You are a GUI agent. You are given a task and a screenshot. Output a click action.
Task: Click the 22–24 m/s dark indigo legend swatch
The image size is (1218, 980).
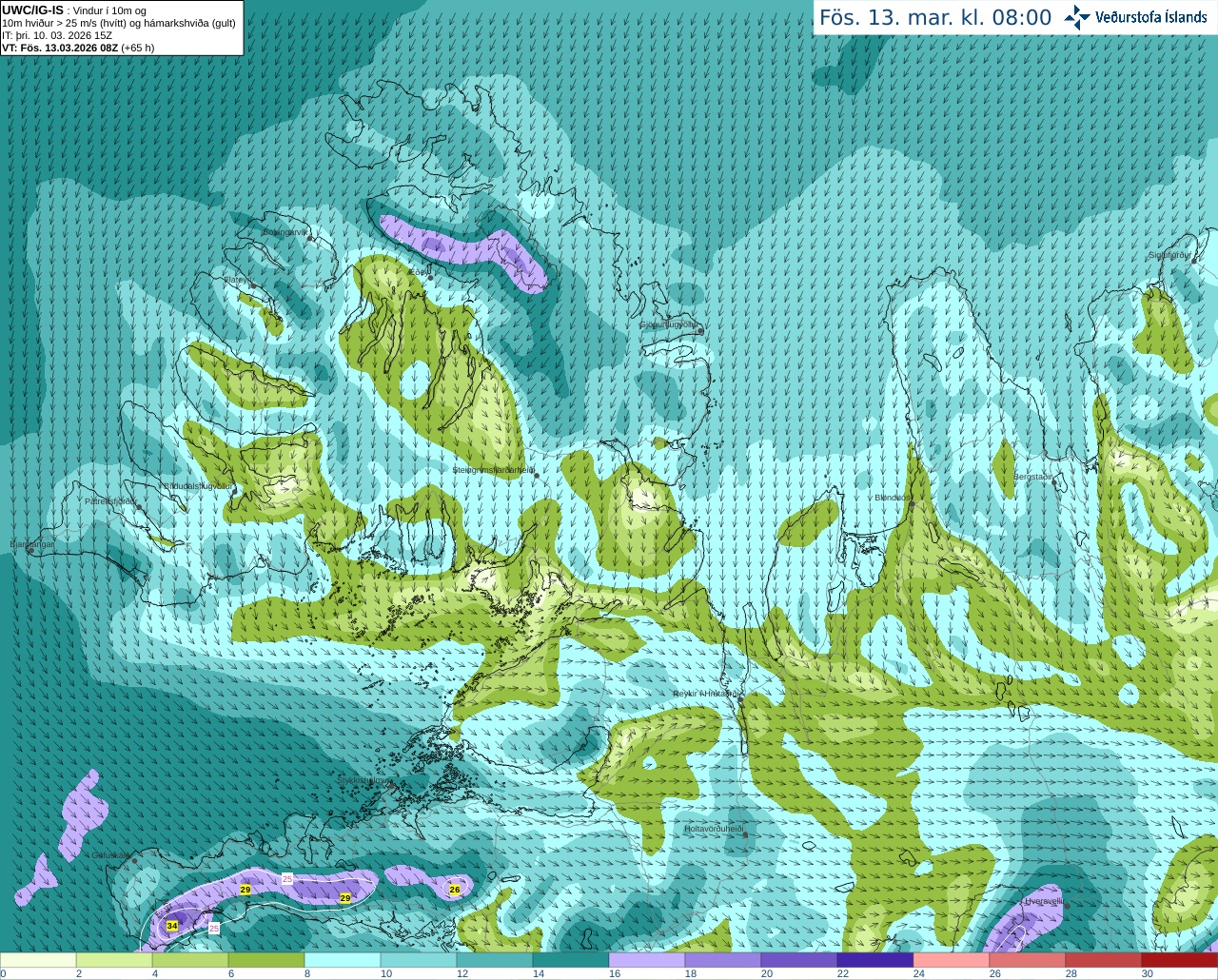click(x=875, y=960)
